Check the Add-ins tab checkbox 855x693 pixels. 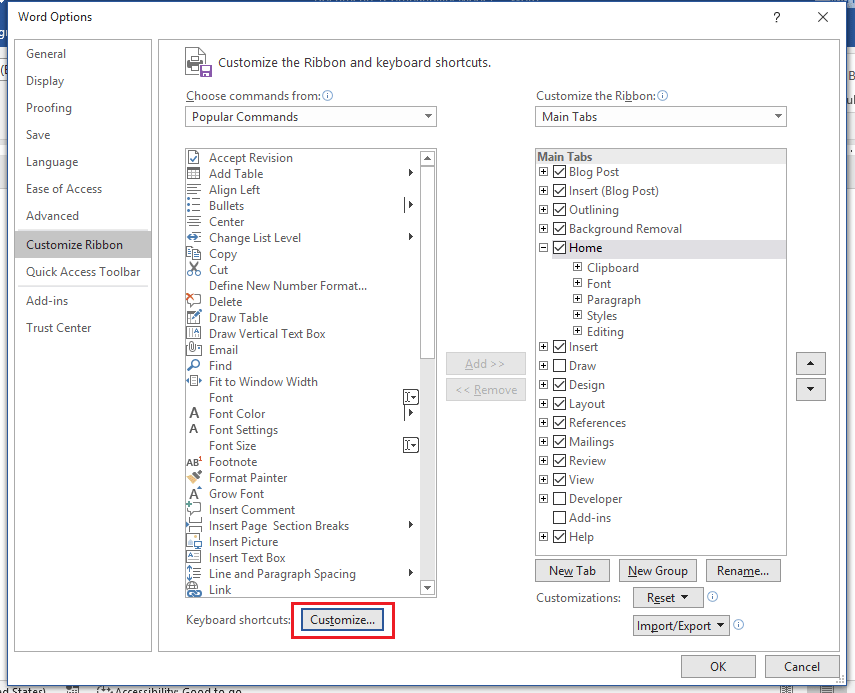coord(559,517)
